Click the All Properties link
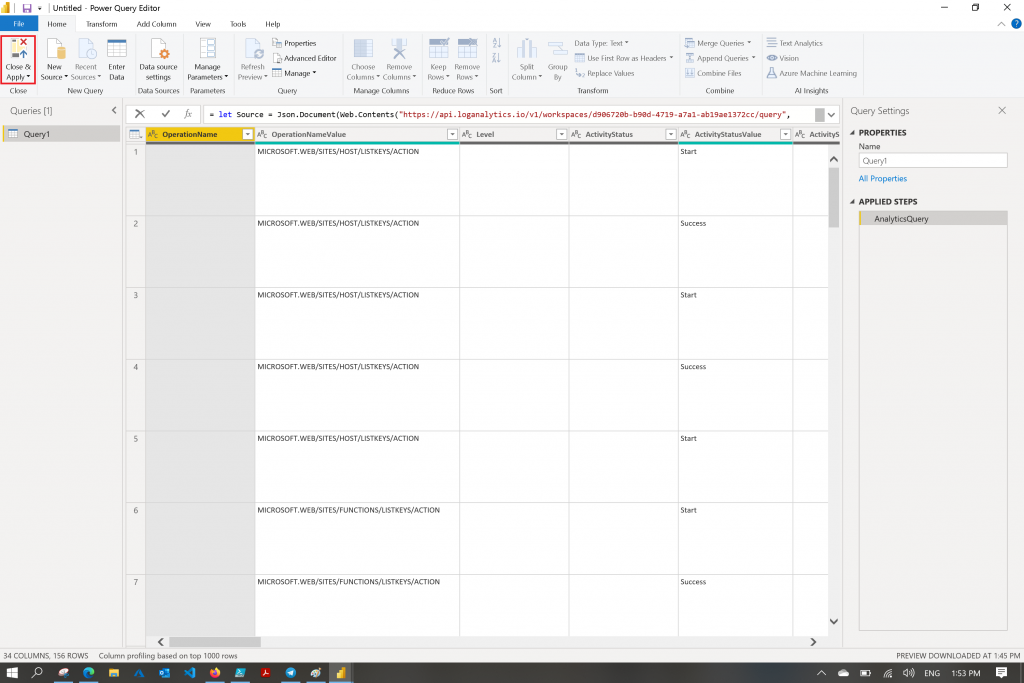The height and width of the screenshot is (683, 1024). (x=882, y=179)
